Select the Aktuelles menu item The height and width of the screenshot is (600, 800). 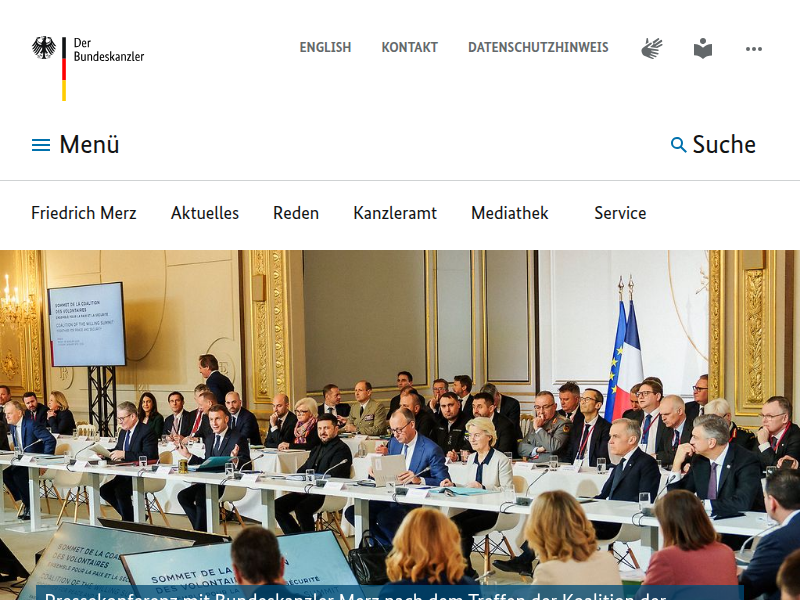pos(205,213)
